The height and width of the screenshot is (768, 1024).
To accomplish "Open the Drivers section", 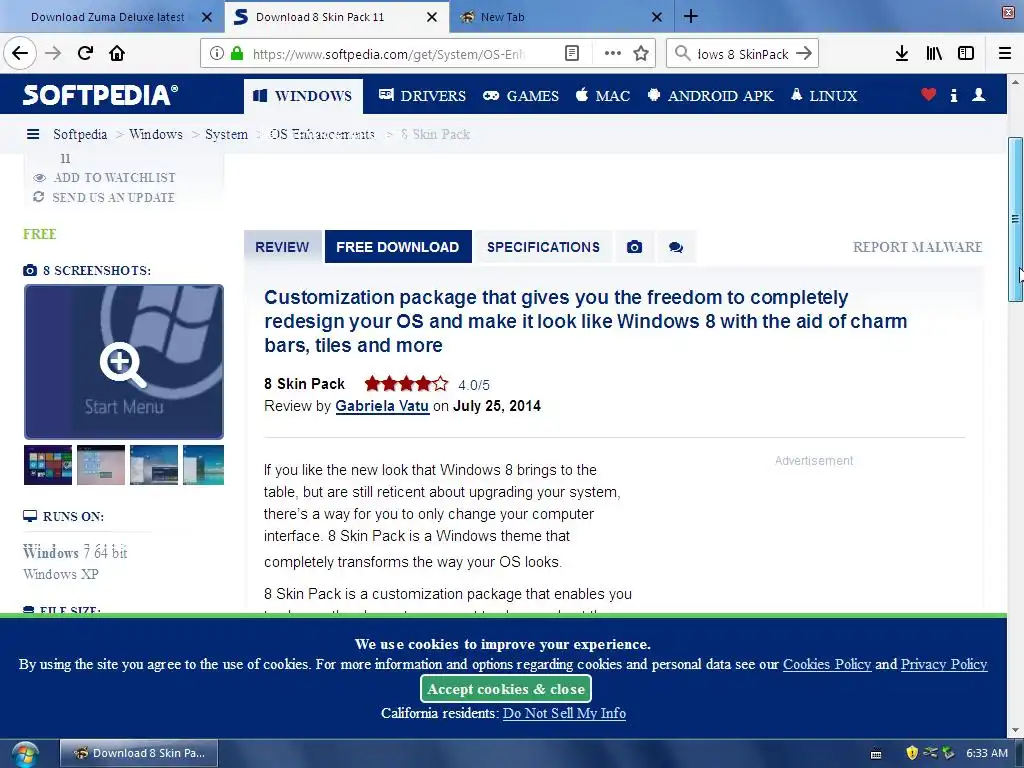I will 422,96.
